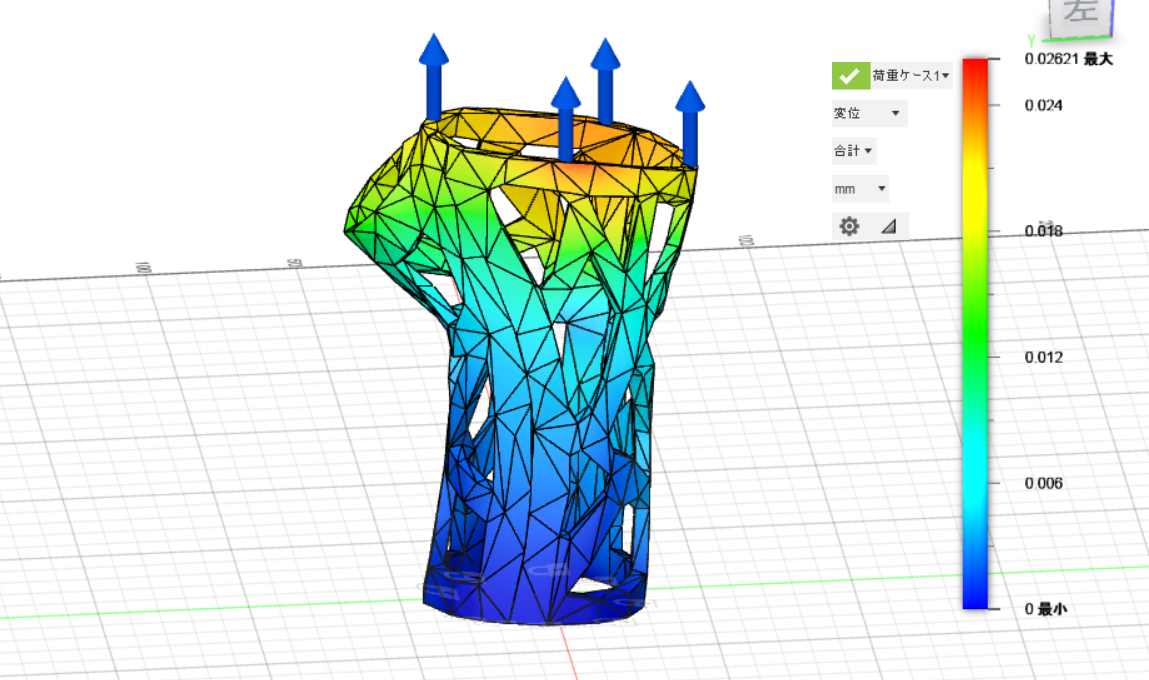Select the front center blue load arrow
Viewport: 1149px width, 680px height.
pyautogui.click(x=565, y=119)
